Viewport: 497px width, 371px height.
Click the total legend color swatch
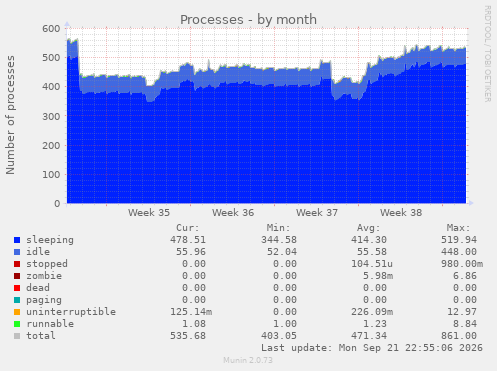pos(17,336)
